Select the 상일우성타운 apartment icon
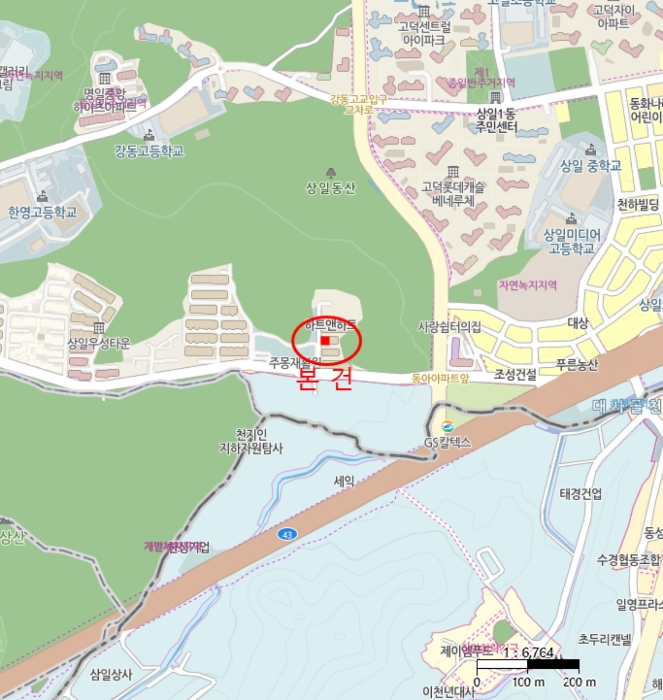This screenshot has height=700, width=663. tap(99, 328)
